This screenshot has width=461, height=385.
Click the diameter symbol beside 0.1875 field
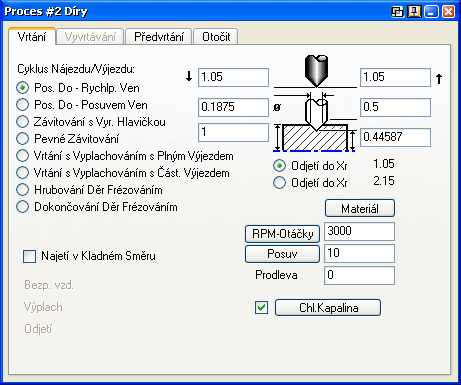pyautogui.click(x=277, y=107)
